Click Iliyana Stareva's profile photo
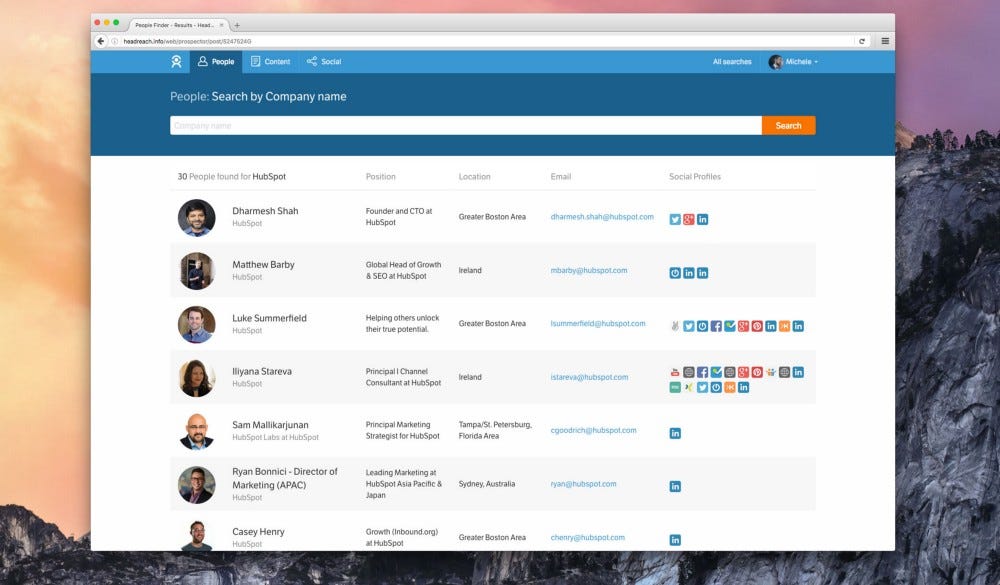The width and height of the screenshot is (1000, 585). point(196,378)
